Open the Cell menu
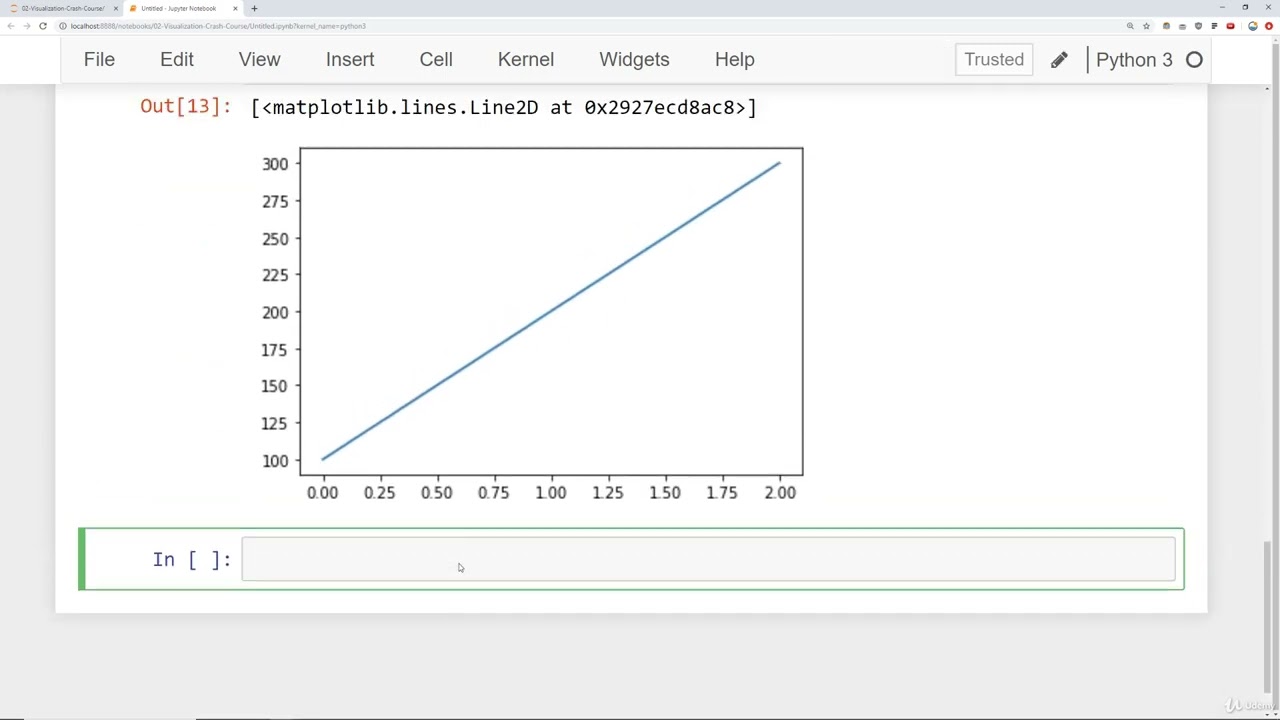The width and height of the screenshot is (1280, 720). click(436, 59)
